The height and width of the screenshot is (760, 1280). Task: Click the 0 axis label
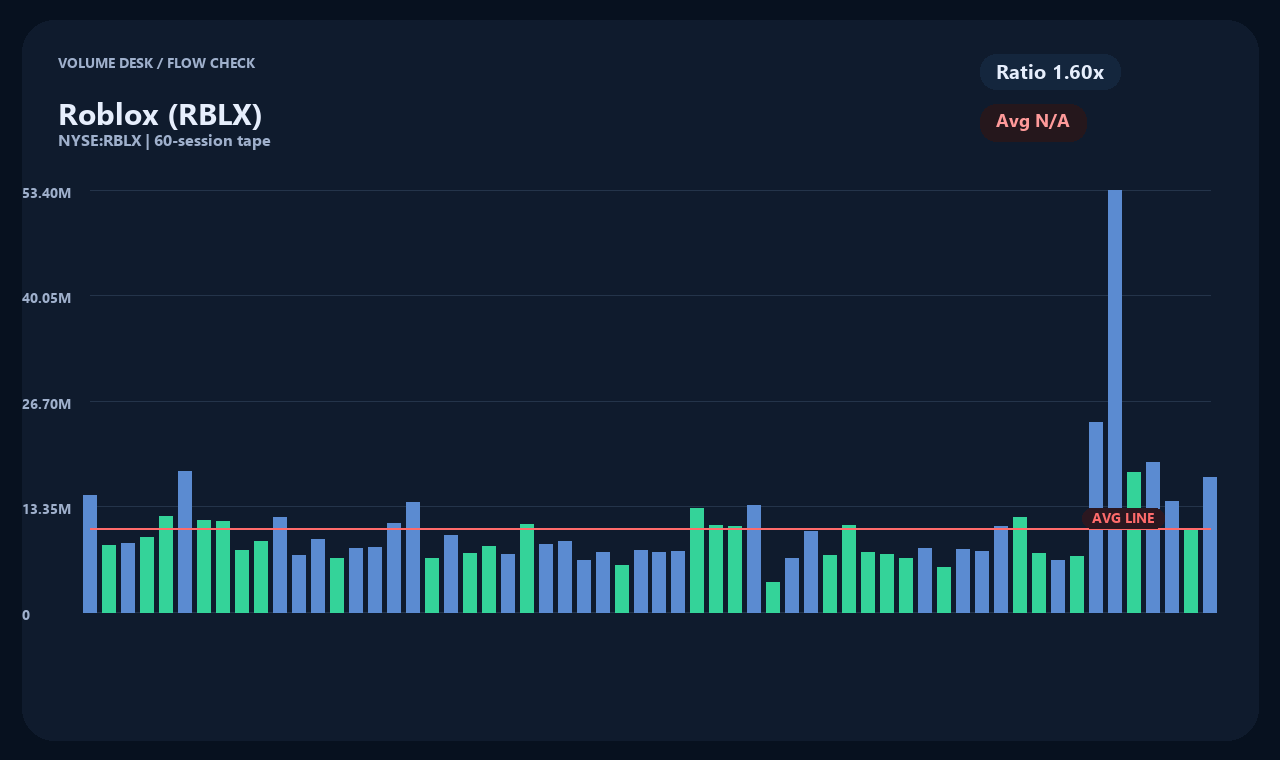click(x=26, y=615)
